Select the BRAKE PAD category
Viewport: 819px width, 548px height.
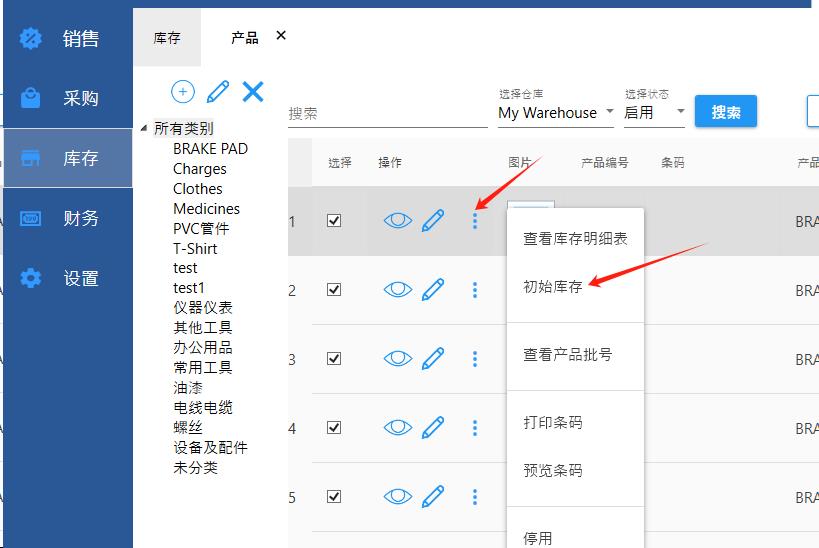210,149
